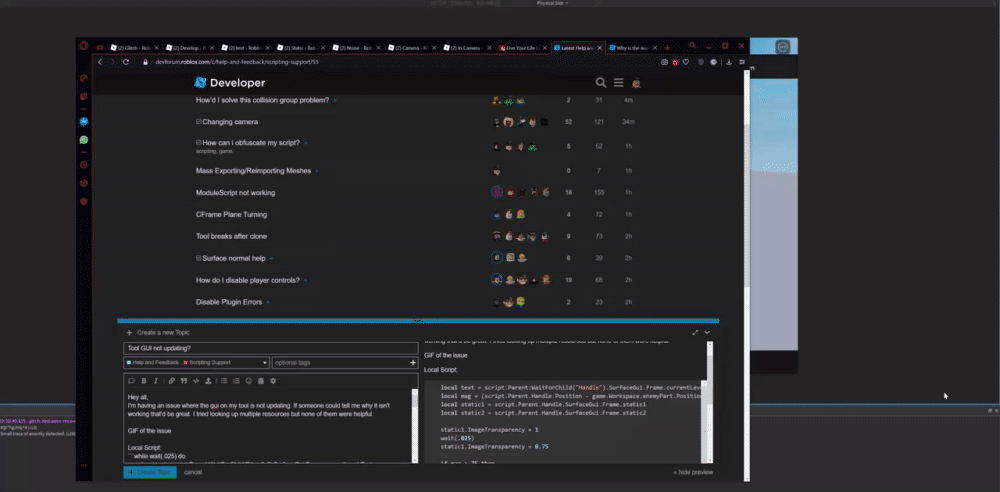Viewport: 1000px width, 492px height.
Task: Insert a quote reply using the speech bubble icon
Action: [x=131, y=381]
